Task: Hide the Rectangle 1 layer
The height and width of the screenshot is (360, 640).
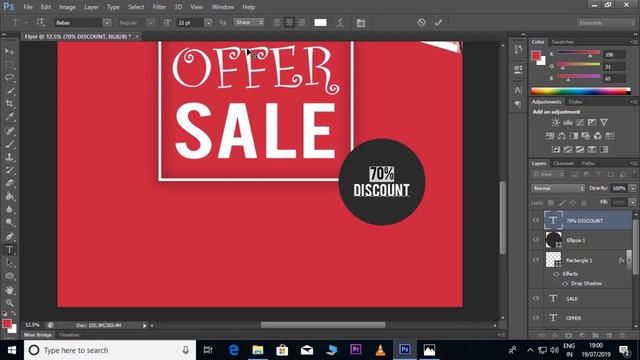Action: [x=536, y=260]
